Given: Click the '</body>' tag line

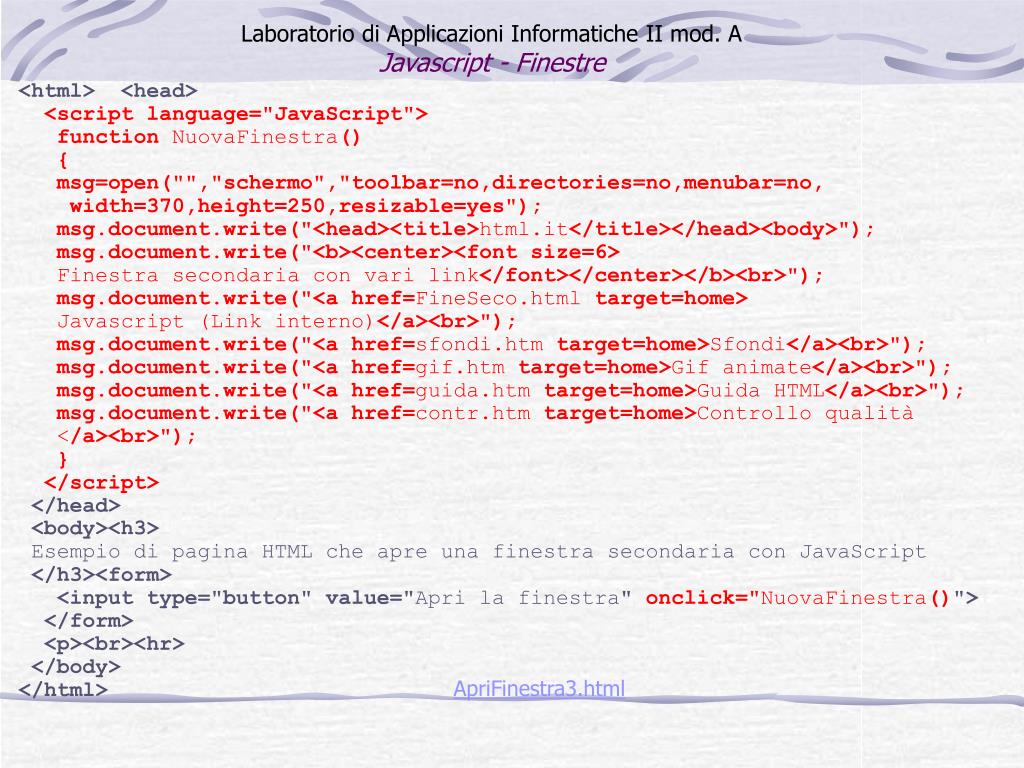Looking at the screenshot, I should coord(76,667).
